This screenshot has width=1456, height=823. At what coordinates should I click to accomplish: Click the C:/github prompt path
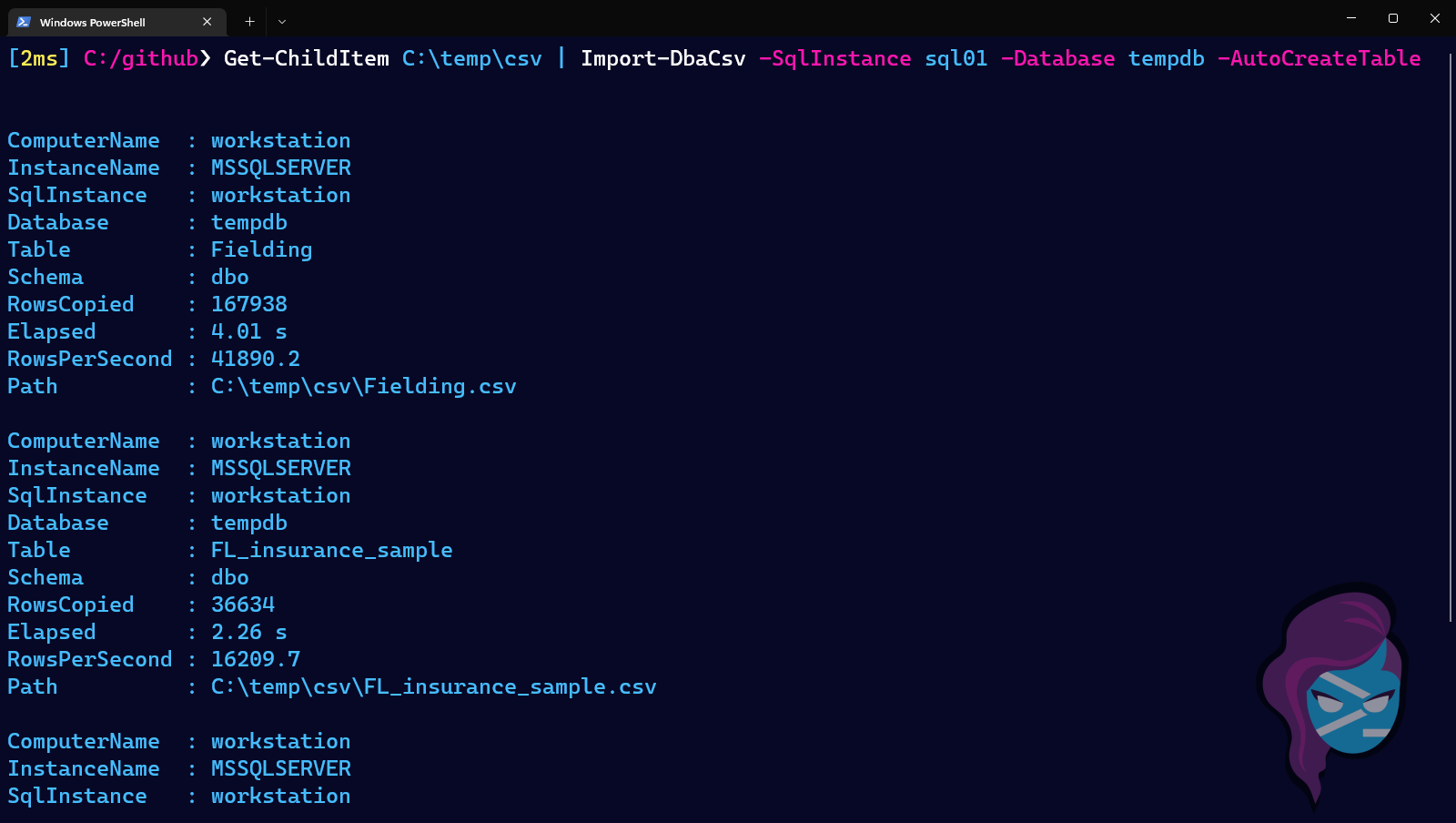141,58
